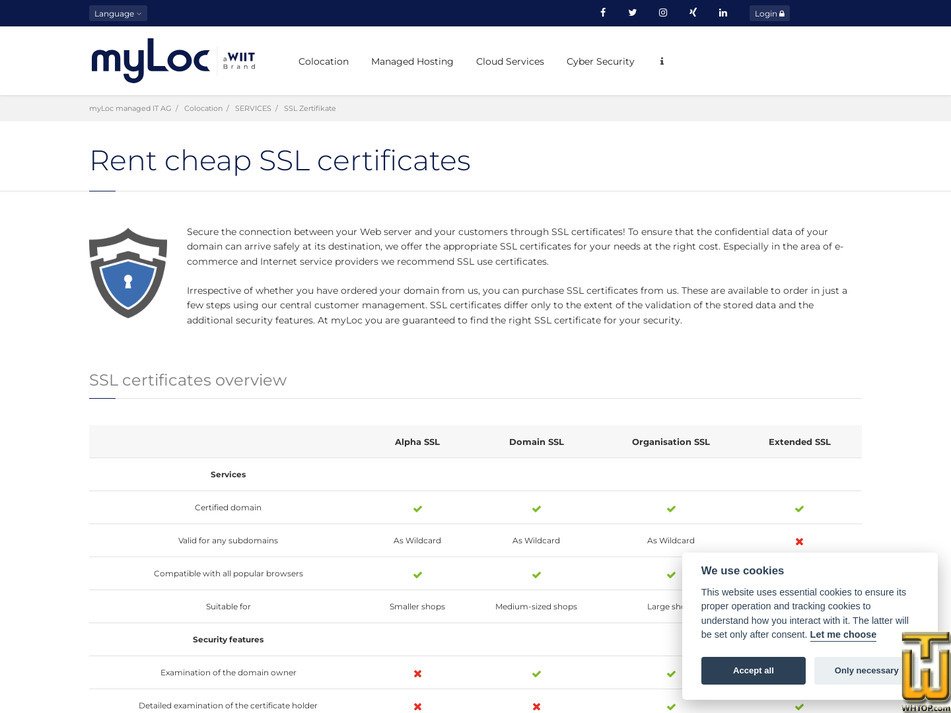Viewport: 951px width, 713px height.
Task: Click Domain SSL Certified domain checkmark
Action: pos(536,509)
